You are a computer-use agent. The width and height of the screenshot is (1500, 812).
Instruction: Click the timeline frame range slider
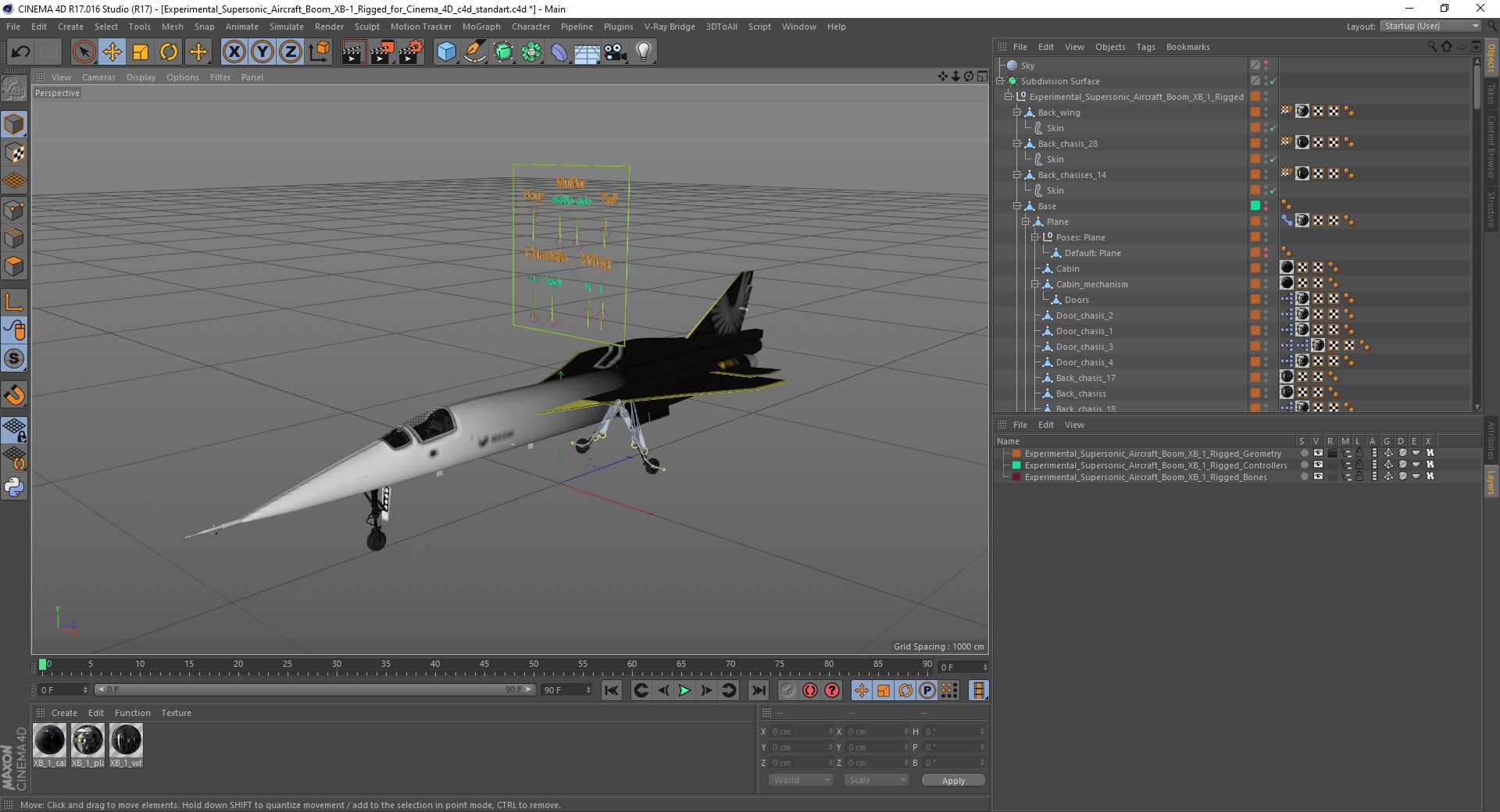tap(315, 689)
